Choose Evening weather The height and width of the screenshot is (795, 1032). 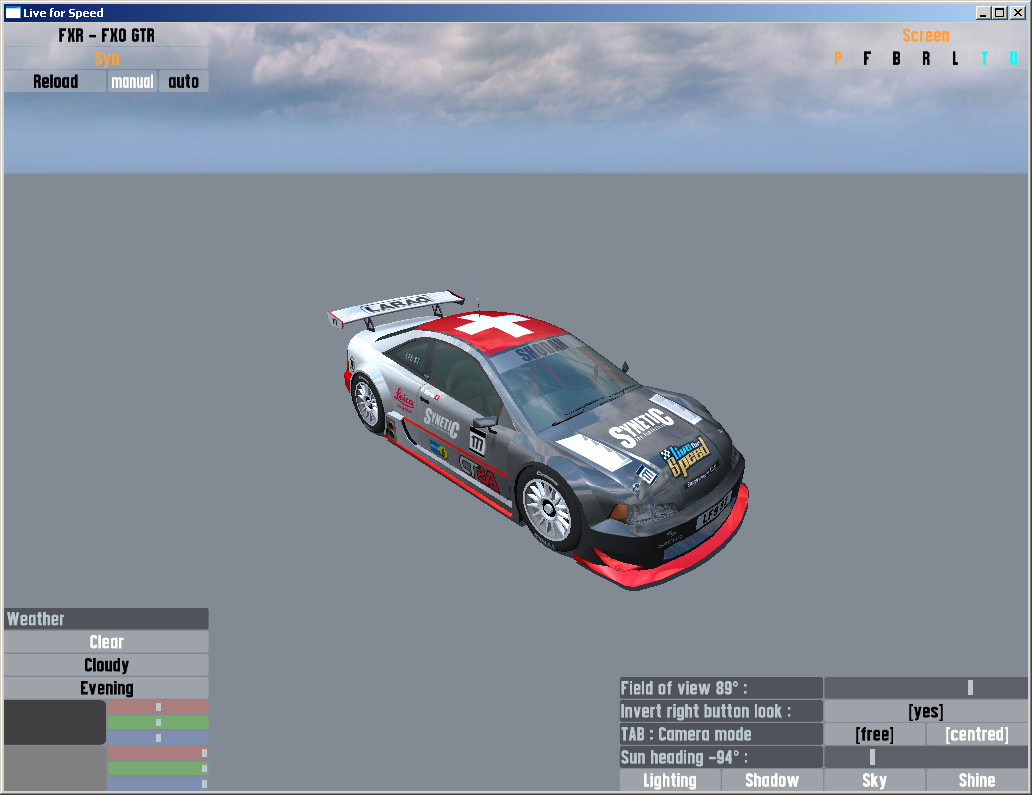point(107,688)
